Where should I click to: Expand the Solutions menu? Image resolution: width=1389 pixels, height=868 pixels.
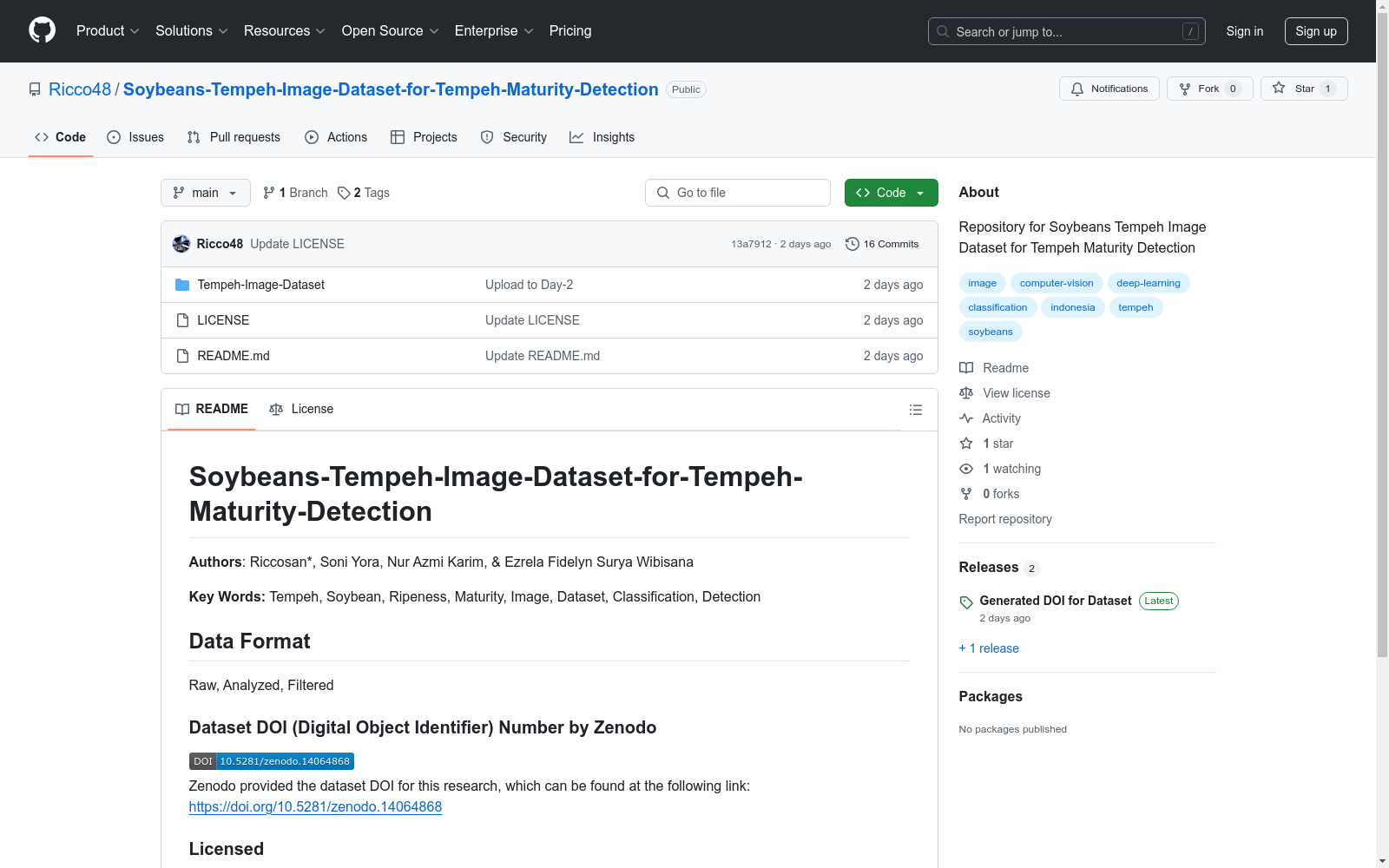192,30
